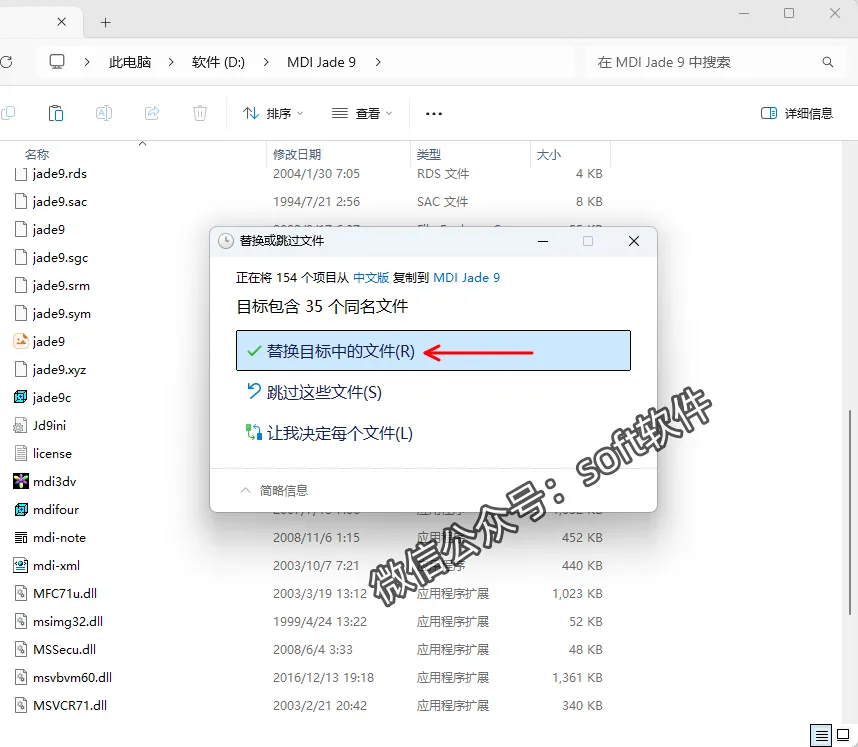The image size is (858, 747).
Task: Open the 中文版 source folder link
Action: (371, 277)
